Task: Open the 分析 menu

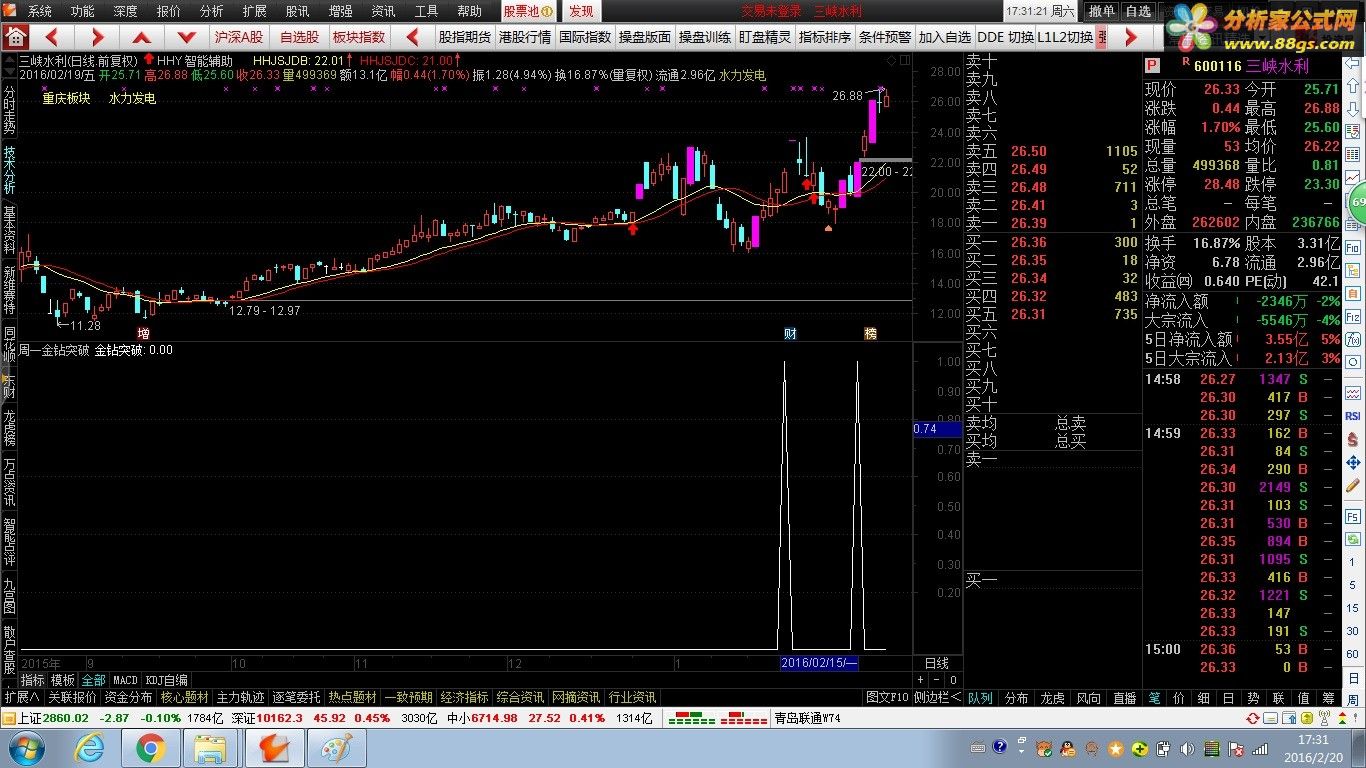Action: click(x=211, y=11)
